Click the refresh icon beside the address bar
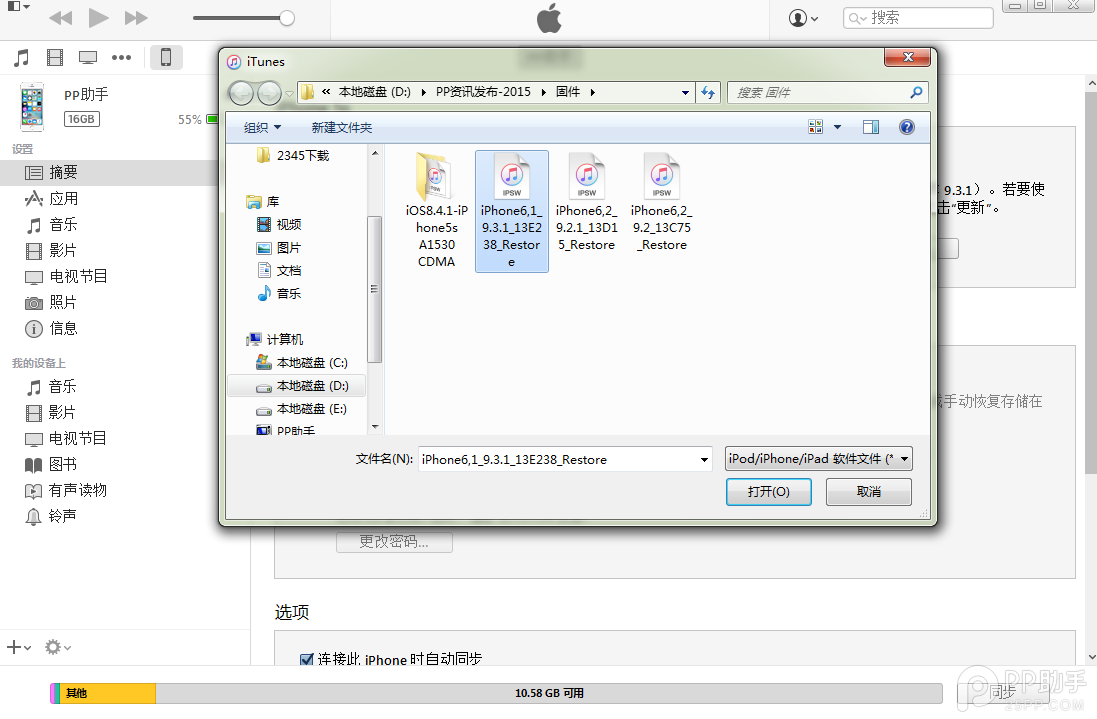This screenshot has width=1097, height=719. (709, 92)
